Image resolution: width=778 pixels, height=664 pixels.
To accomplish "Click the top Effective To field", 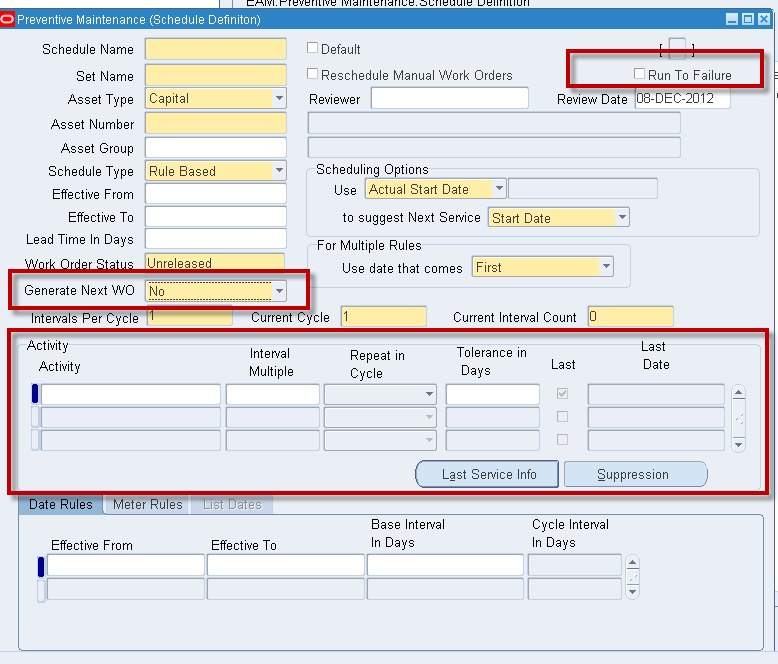I will point(216,217).
